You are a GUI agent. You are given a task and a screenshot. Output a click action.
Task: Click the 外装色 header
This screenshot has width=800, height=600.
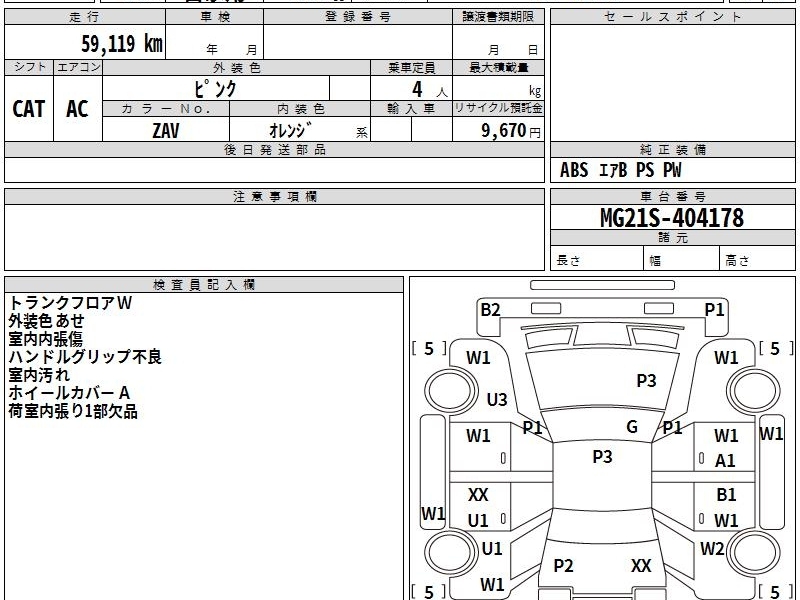coord(237,67)
